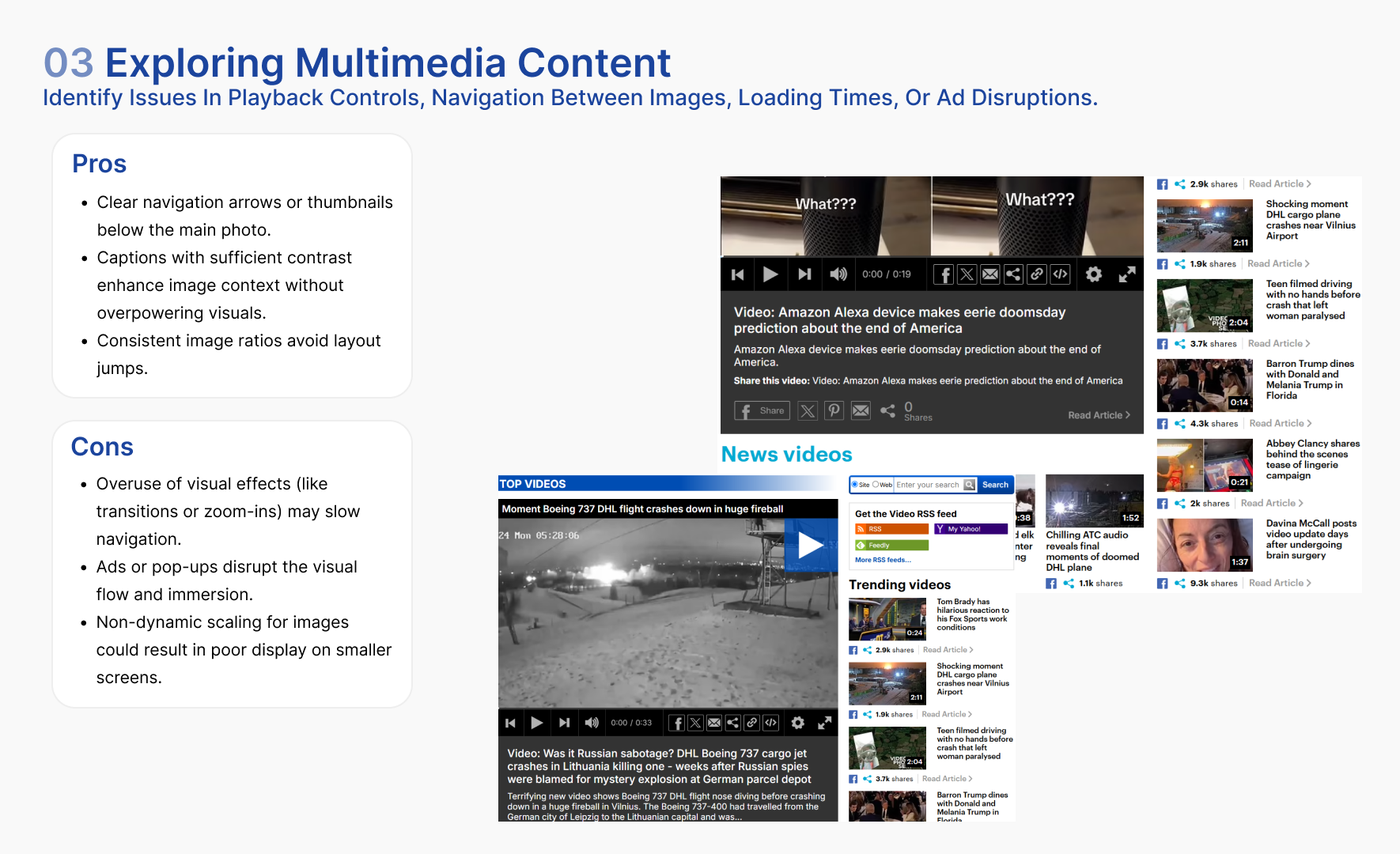
Task: Click the 'News videos' heading
Action: tap(787, 455)
